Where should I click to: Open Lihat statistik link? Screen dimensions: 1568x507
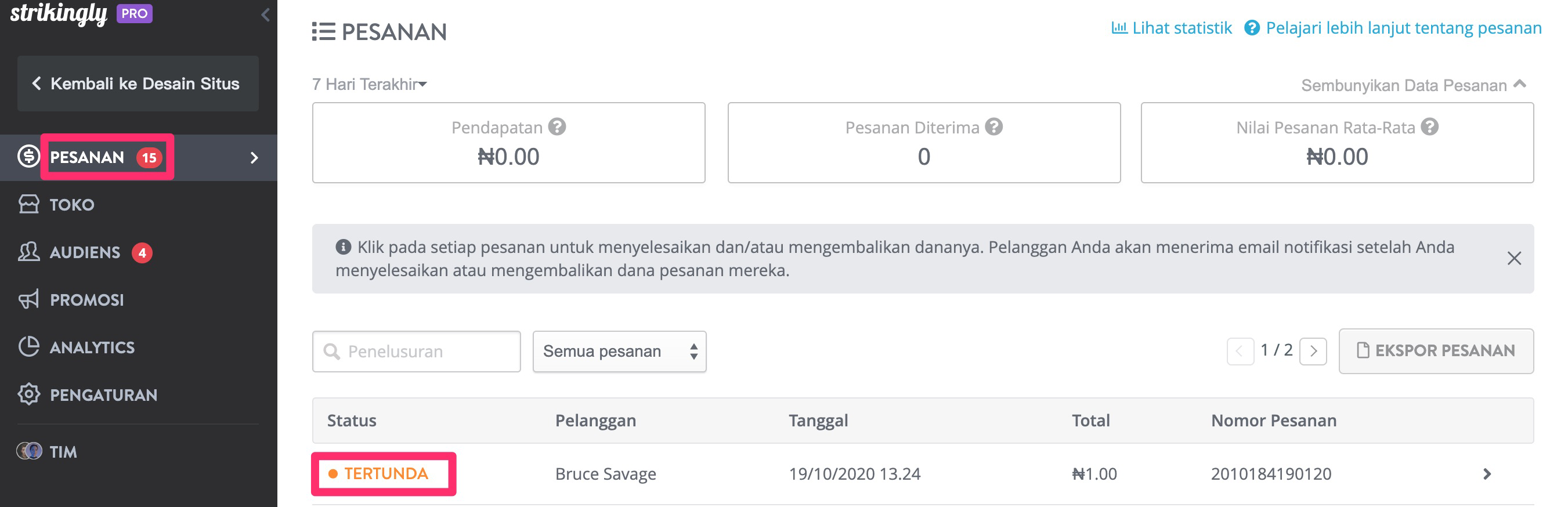pos(1182,28)
